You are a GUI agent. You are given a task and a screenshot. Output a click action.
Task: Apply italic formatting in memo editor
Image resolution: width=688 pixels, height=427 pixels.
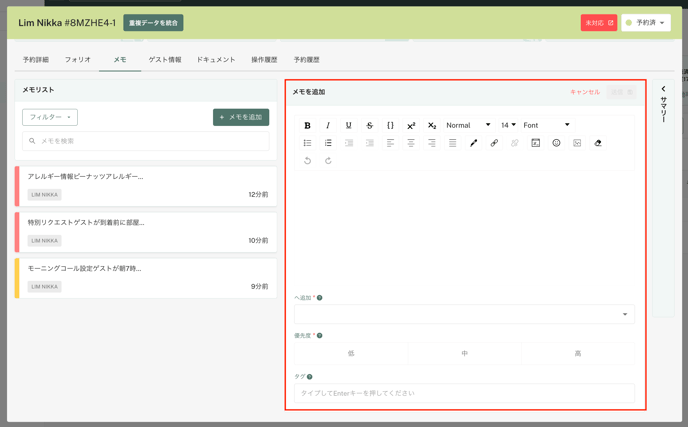328,126
